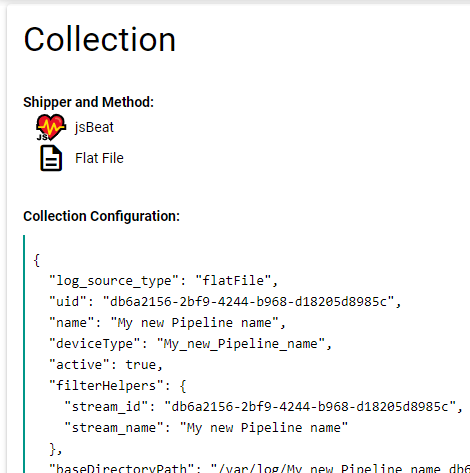
Task: Click the Shipper and Method heading
Action: click(x=88, y=102)
